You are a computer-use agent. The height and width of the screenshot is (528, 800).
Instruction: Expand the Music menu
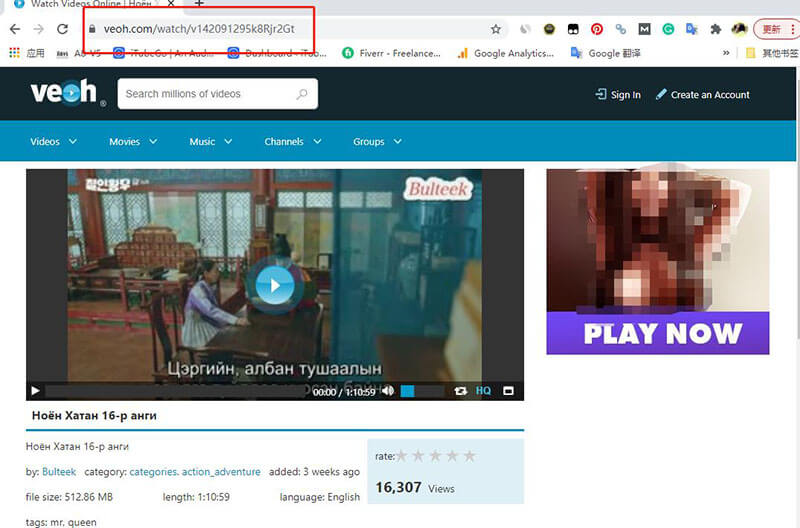[211, 141]
